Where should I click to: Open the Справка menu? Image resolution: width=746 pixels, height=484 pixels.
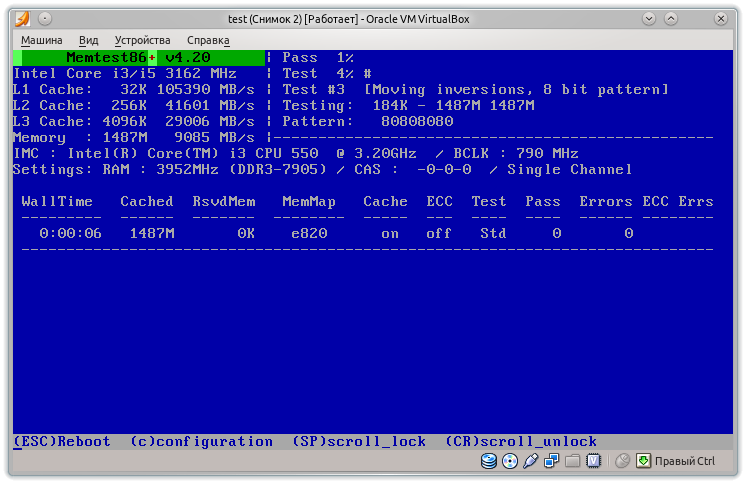click(x=208, y=40)
